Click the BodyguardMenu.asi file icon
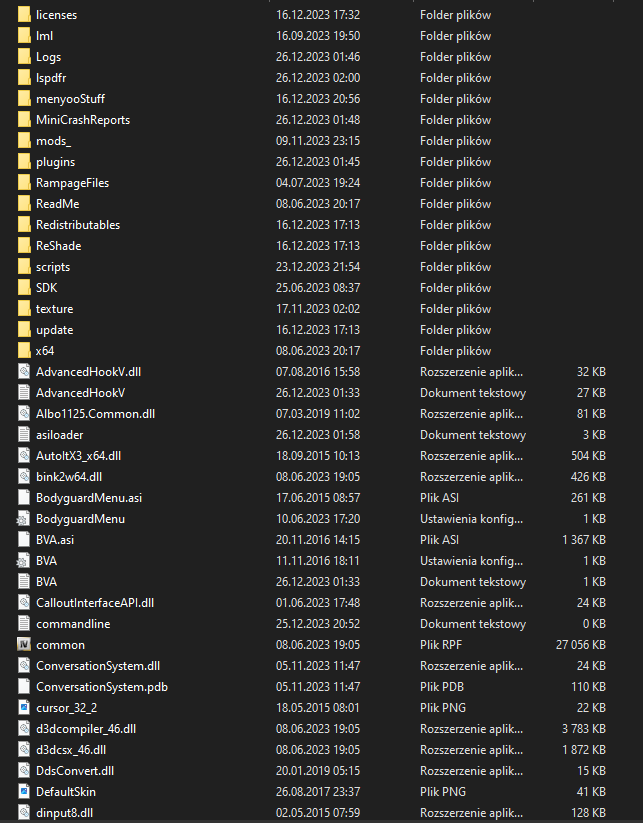This screenshot has width=643, height=823. click(24, 498)
